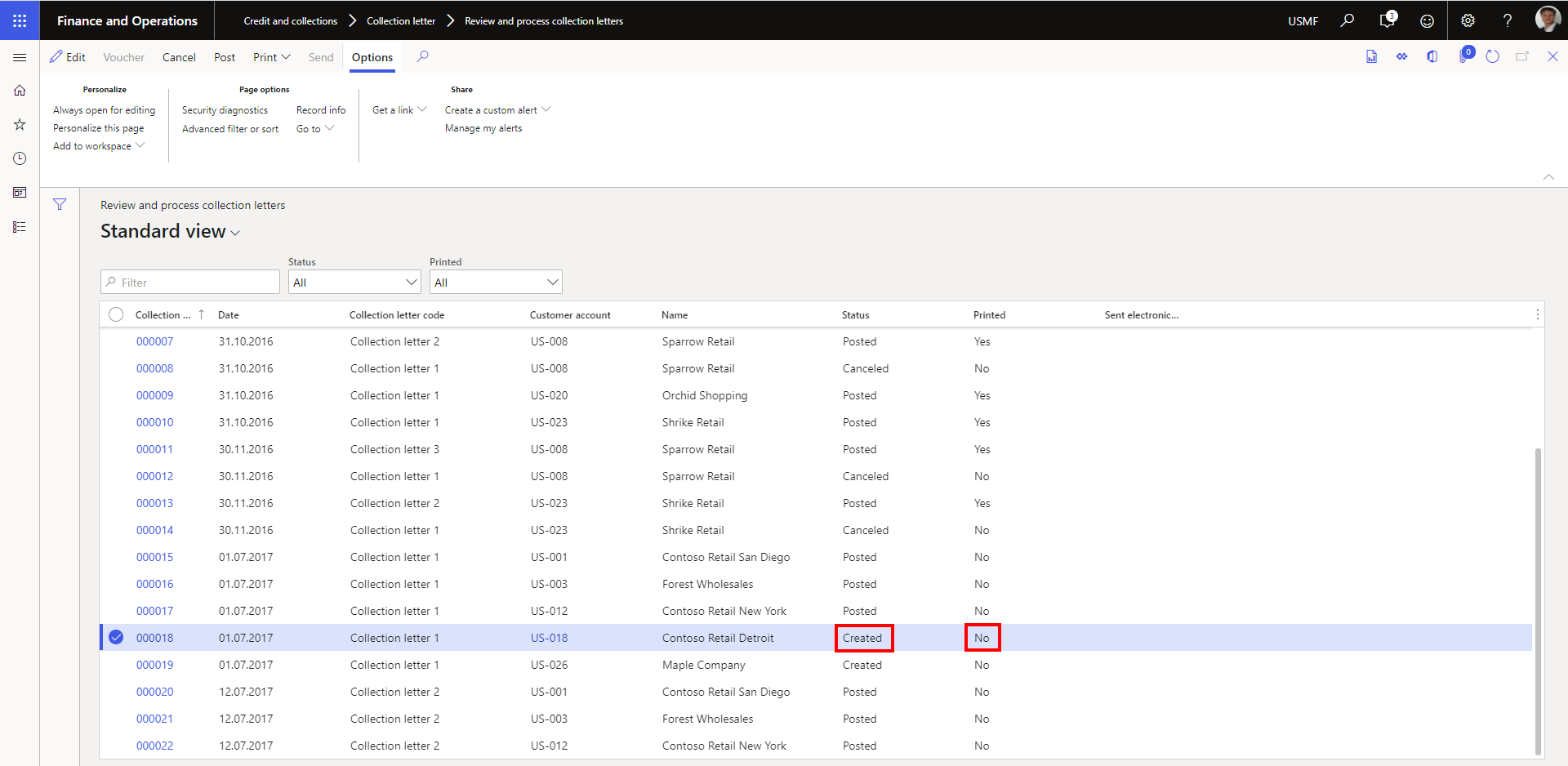Open the app launcher waffle menu
The height and width of the screenshot is (766, 1568).
pos(20,20)
